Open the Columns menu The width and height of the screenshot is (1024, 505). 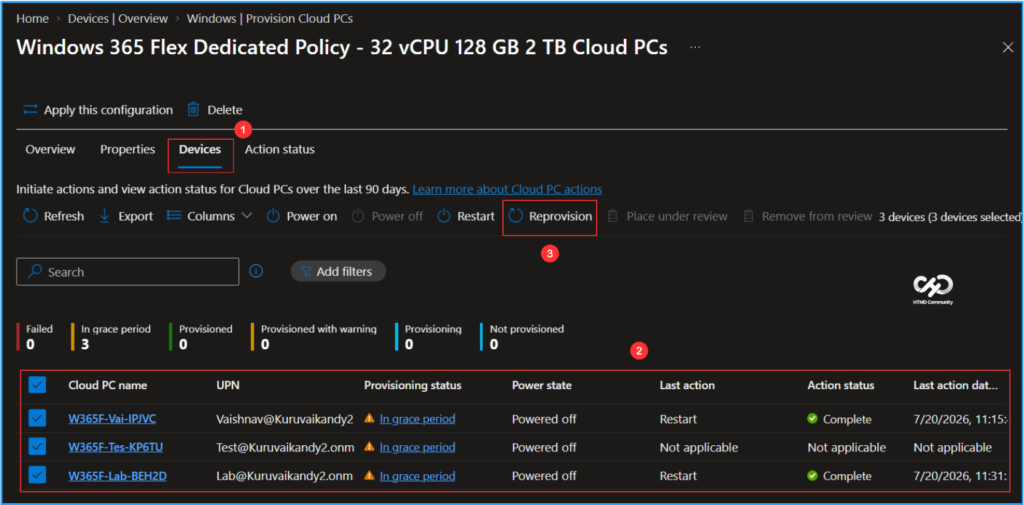click(209, 216)
